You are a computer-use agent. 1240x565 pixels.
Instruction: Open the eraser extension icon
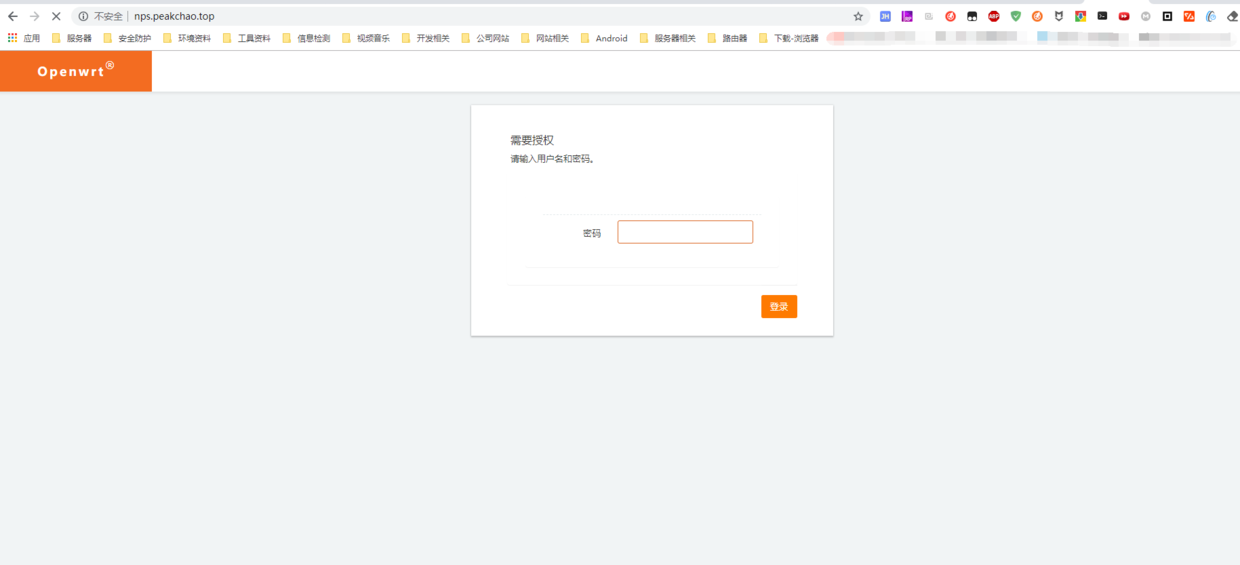coord(1232,16)
